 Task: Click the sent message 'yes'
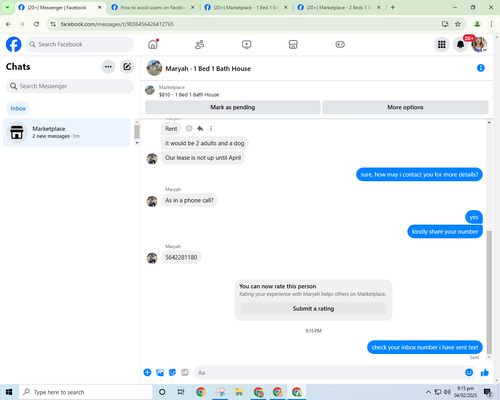click(x=474, y=217)
